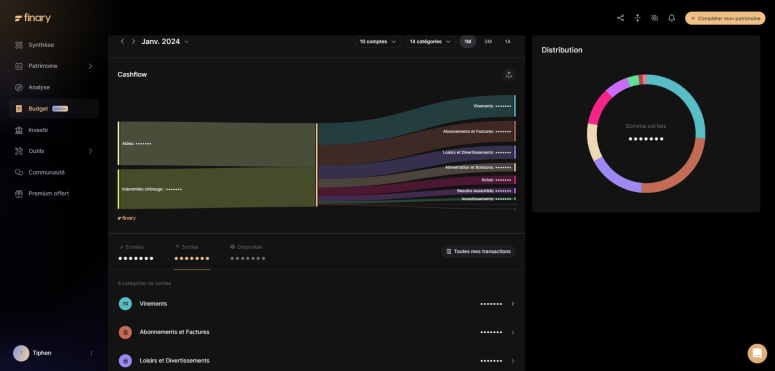Image resolution: width=775 pixels, height=371 pixels.
Task: Click Indemnités chômage flow in chart
Action: (x=217, y=189)
